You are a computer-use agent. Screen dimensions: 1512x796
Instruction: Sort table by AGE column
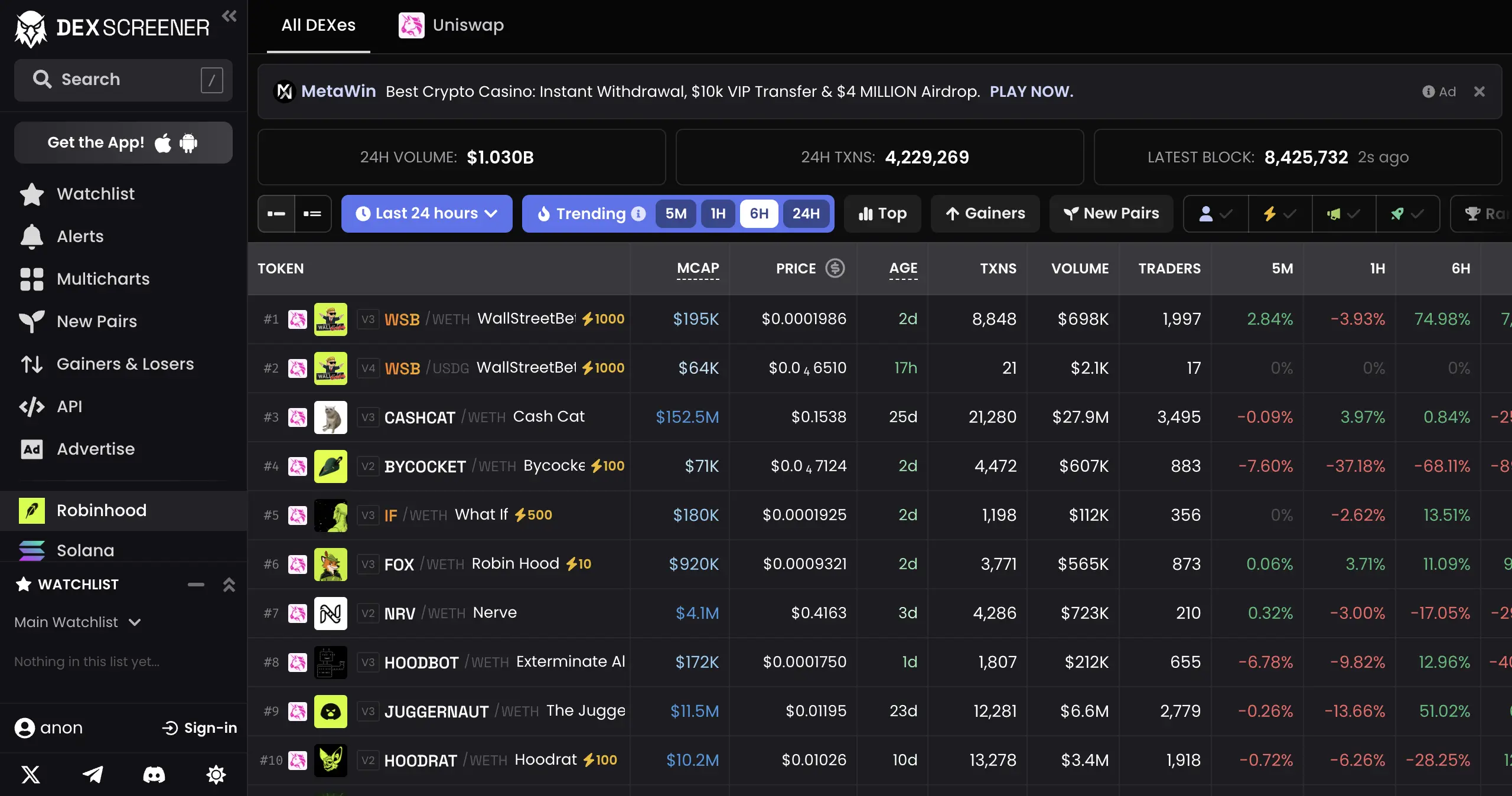coord(903,269)
